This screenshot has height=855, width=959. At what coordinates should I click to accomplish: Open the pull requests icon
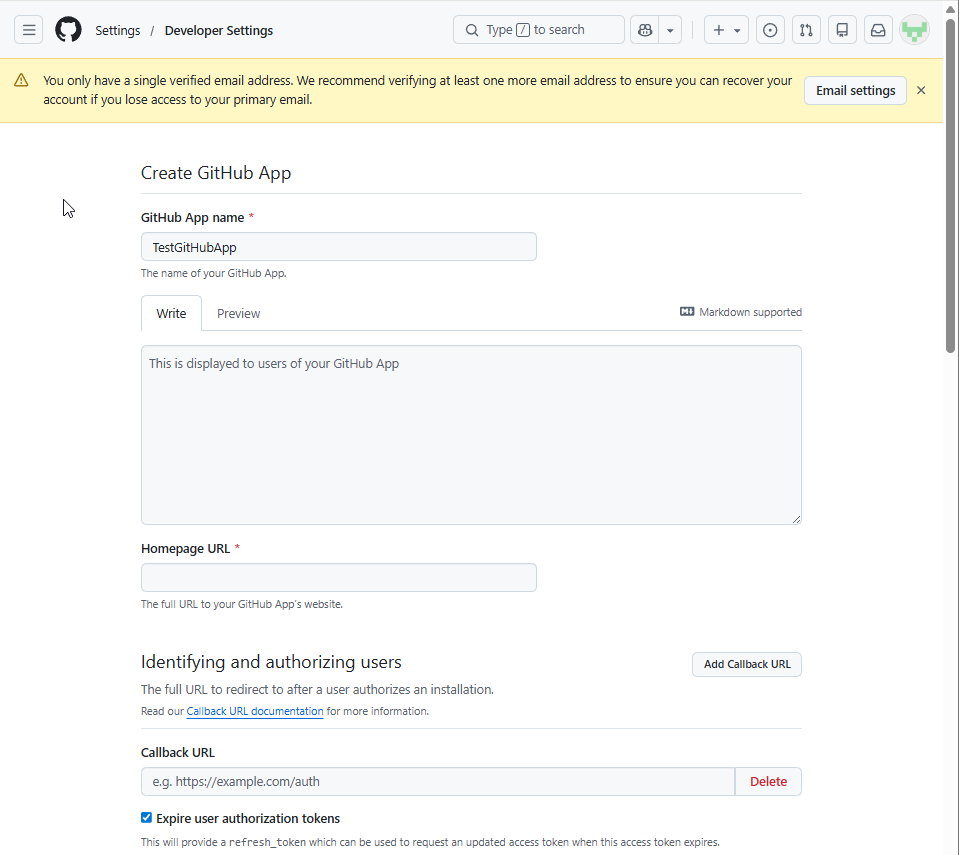[806, 30]
